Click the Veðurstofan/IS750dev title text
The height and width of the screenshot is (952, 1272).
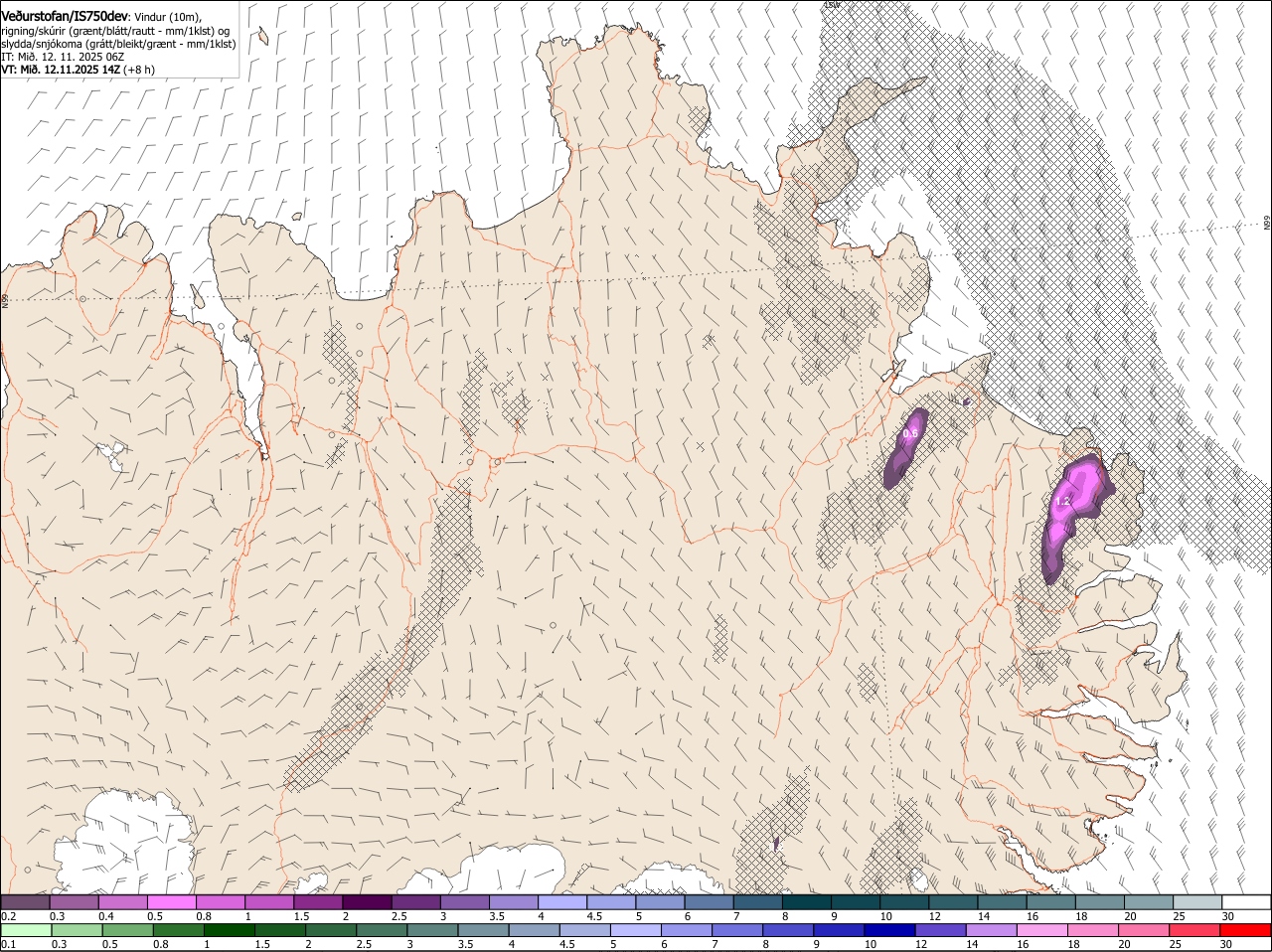coord(65,16)
